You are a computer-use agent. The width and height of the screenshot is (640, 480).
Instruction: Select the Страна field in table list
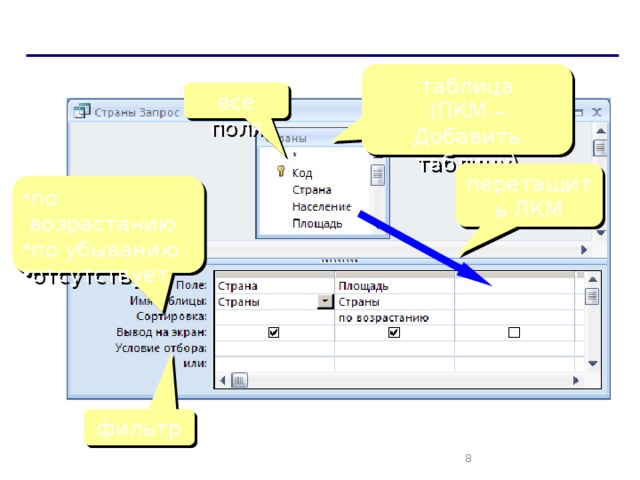[311, 190]
